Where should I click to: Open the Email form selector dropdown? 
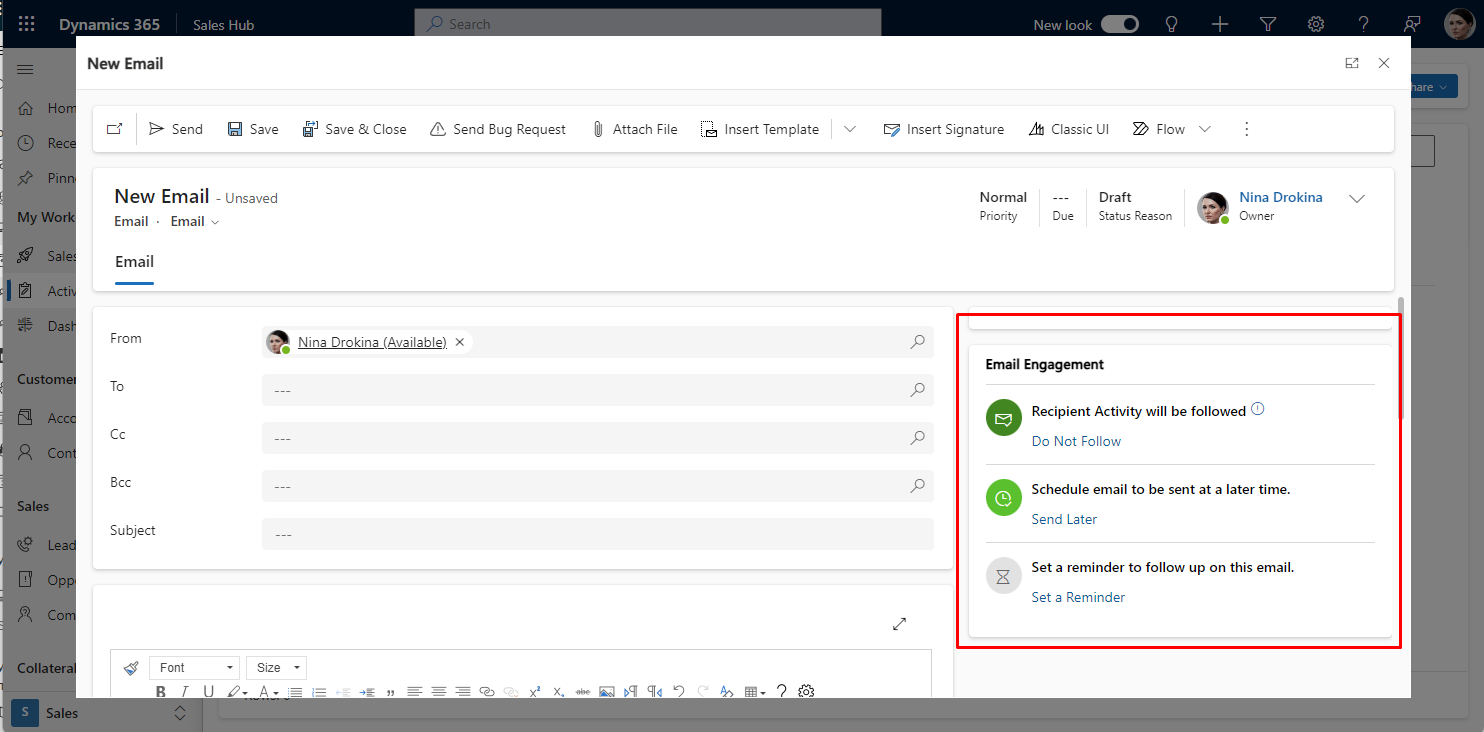pyautogui.click(x=195, y=222)
